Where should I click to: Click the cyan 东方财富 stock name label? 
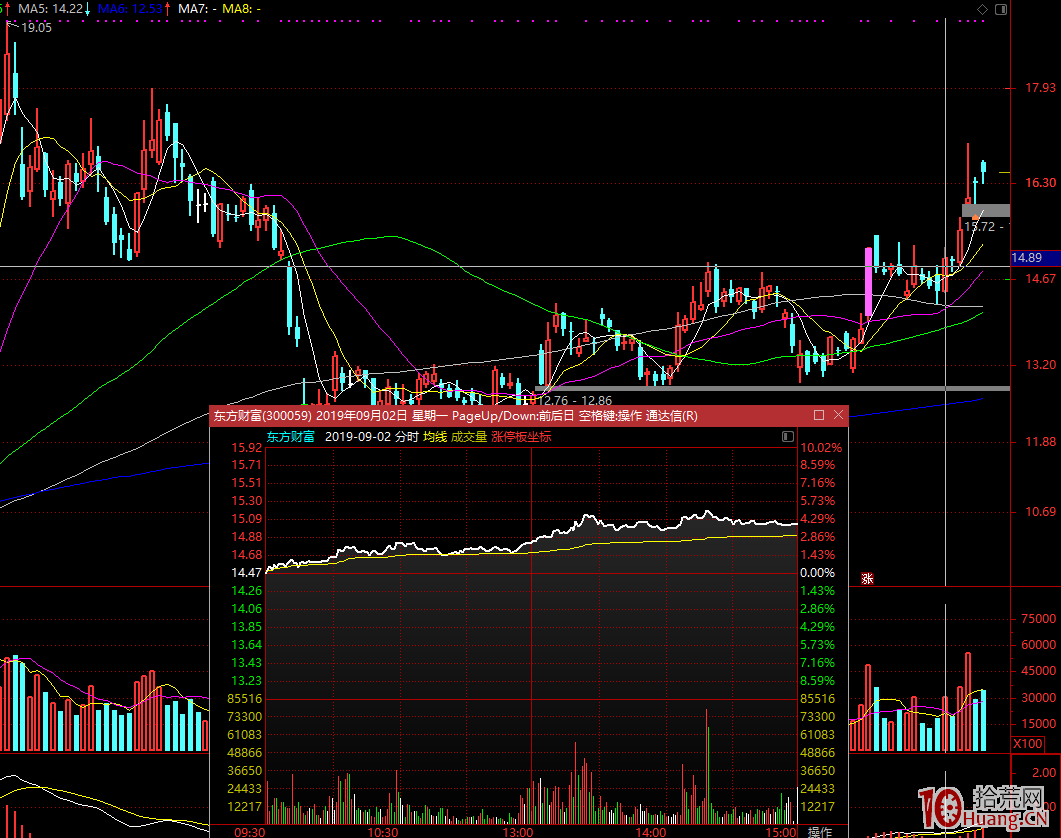coord(290,437)
